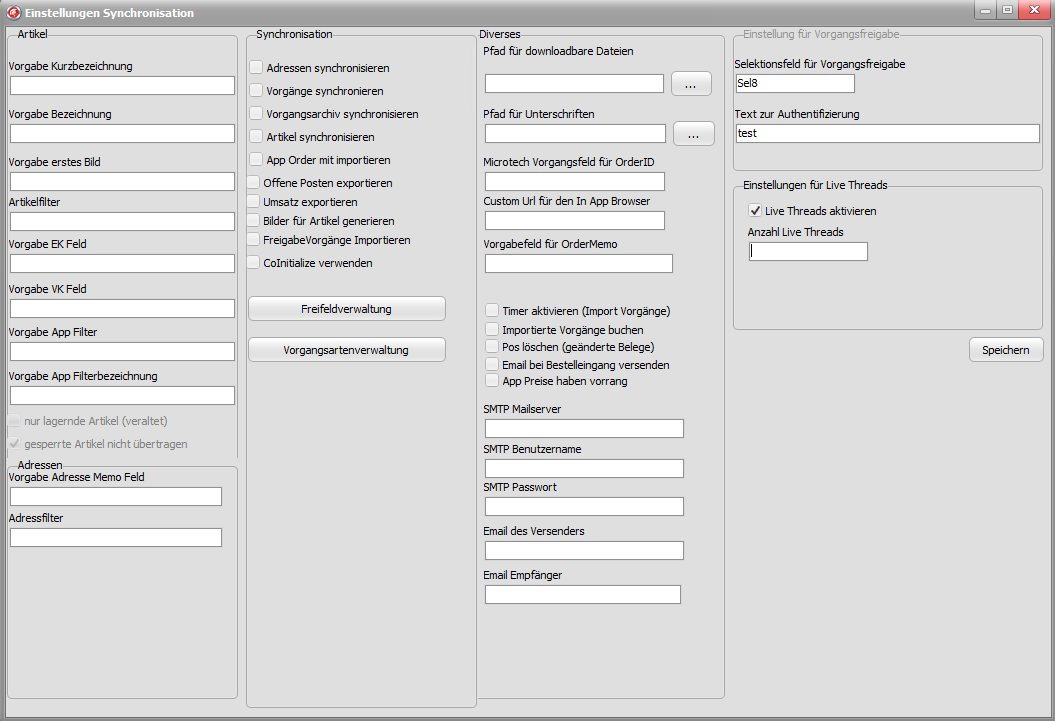
Task: Open Vorgangsartenverwaltung
Action: tap(346, 350)
